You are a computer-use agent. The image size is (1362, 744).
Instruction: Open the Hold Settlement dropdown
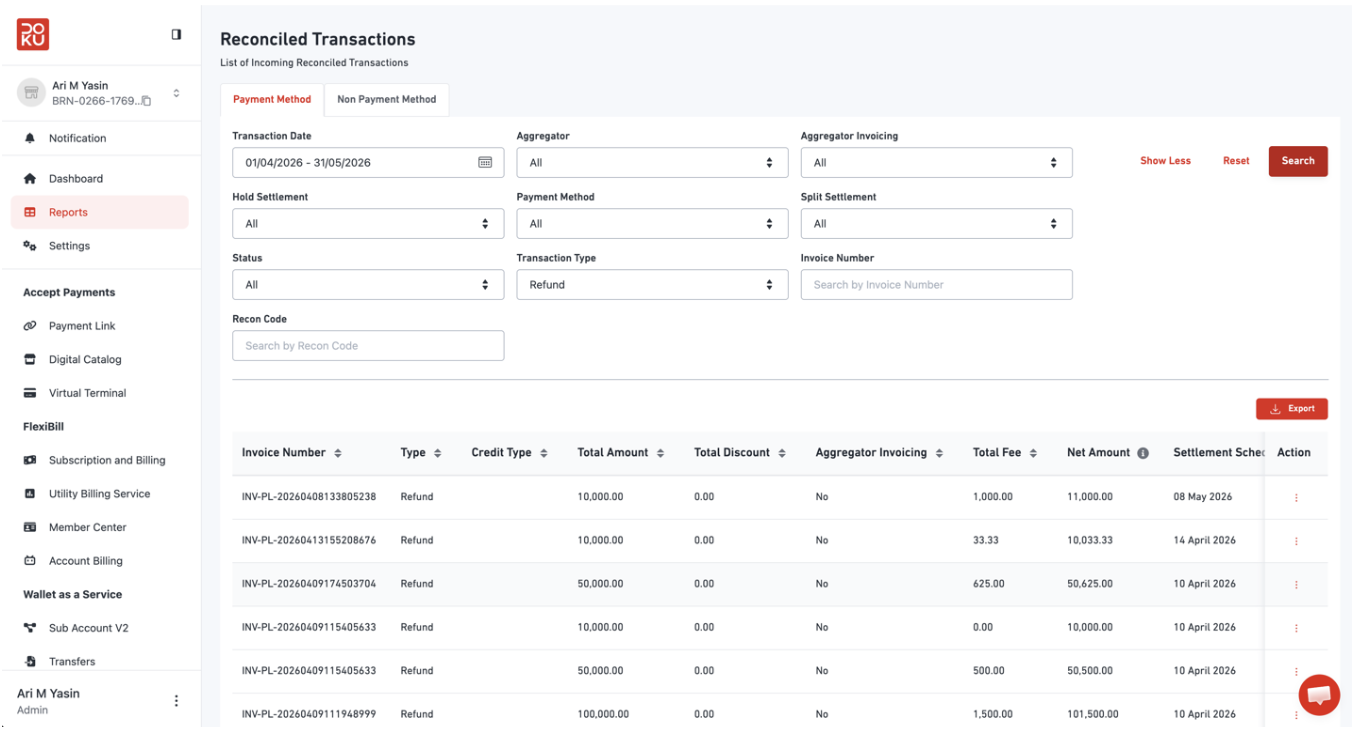pos(368,223)
